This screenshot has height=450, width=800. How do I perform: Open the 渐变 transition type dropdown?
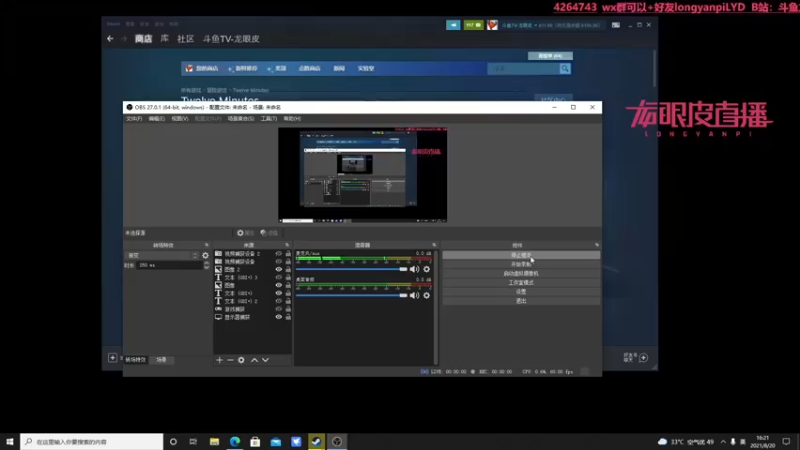(x=162, y=255)
